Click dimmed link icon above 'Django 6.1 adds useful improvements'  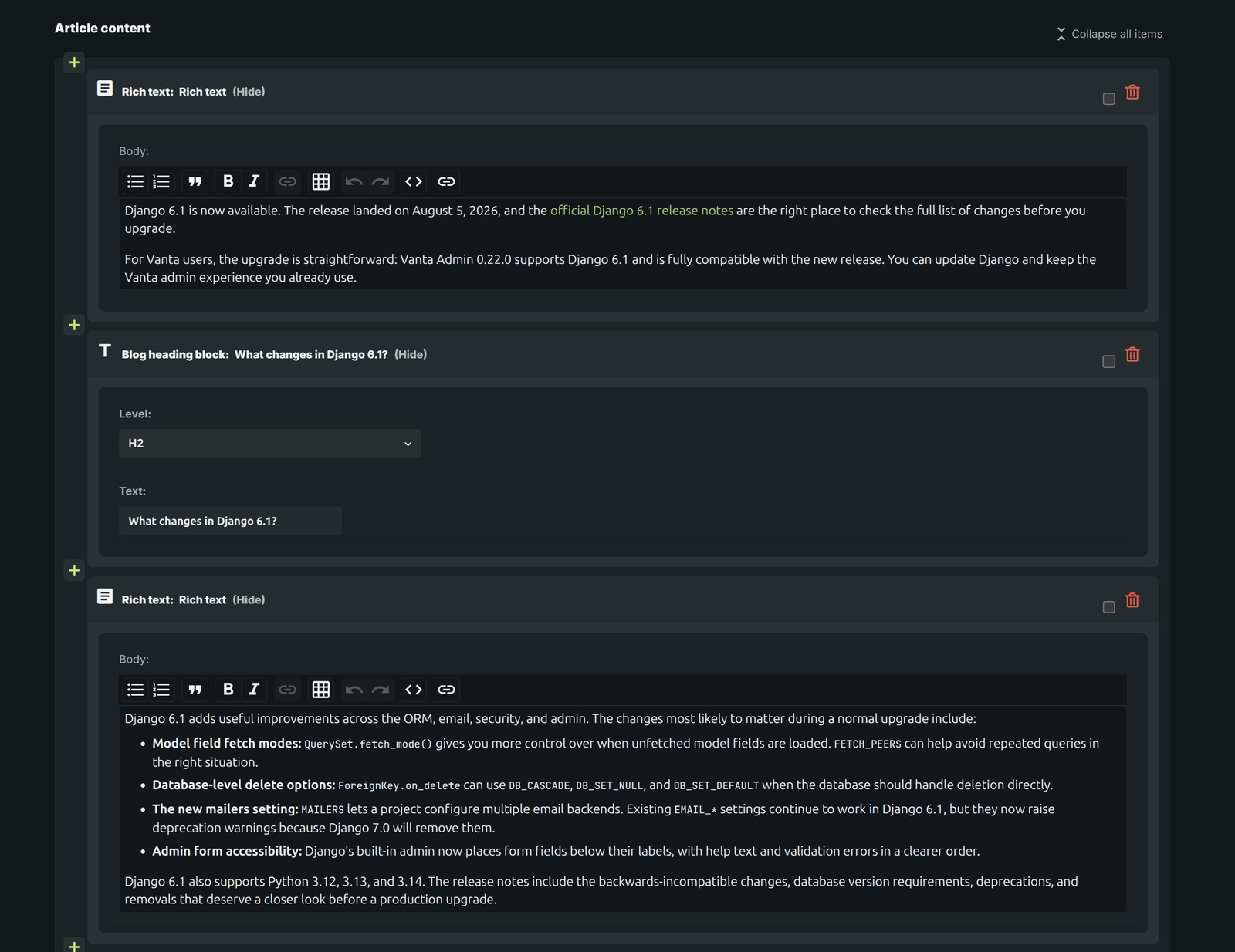[287, 690]
